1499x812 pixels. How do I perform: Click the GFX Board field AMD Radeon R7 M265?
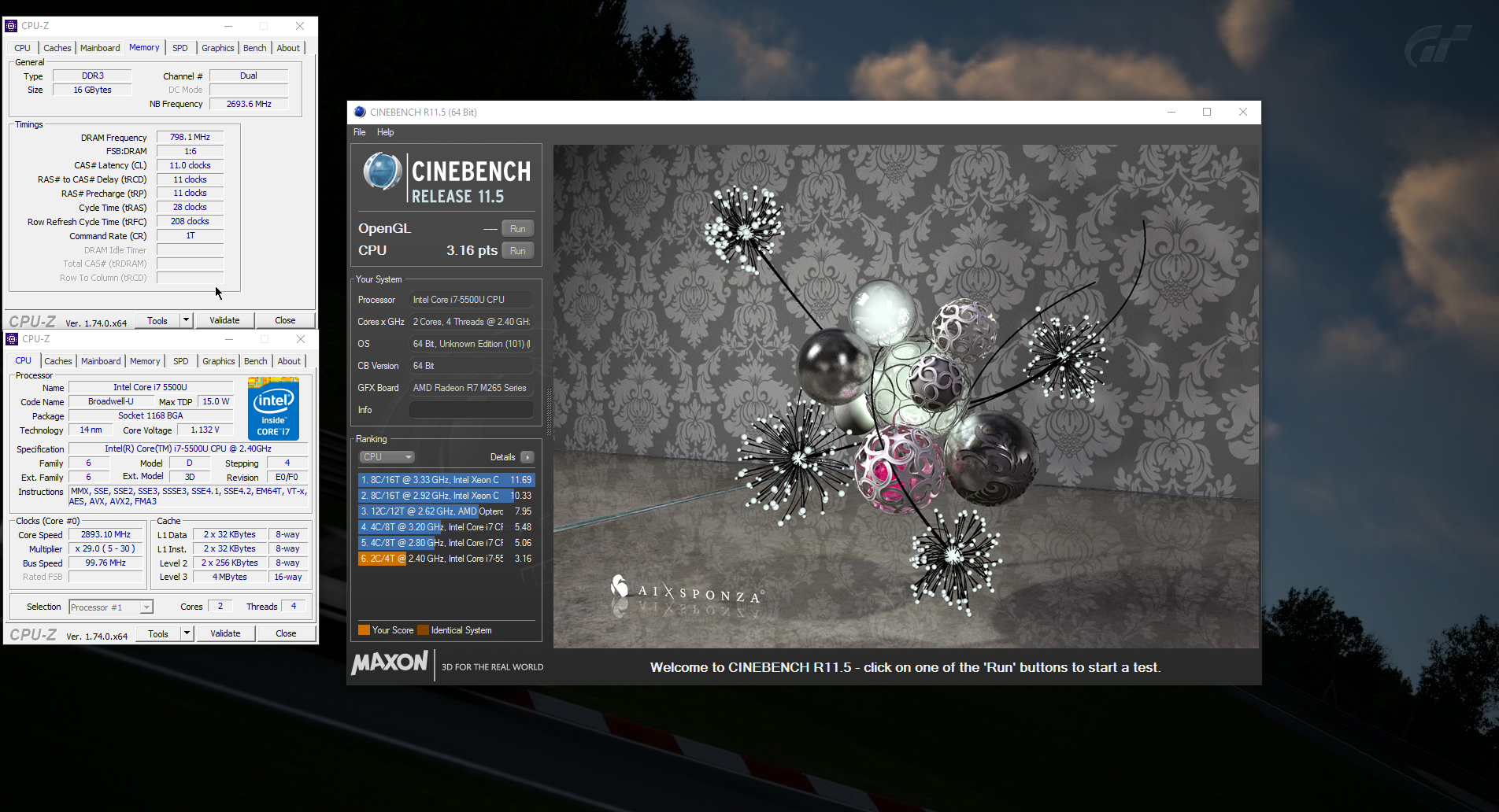471,388
